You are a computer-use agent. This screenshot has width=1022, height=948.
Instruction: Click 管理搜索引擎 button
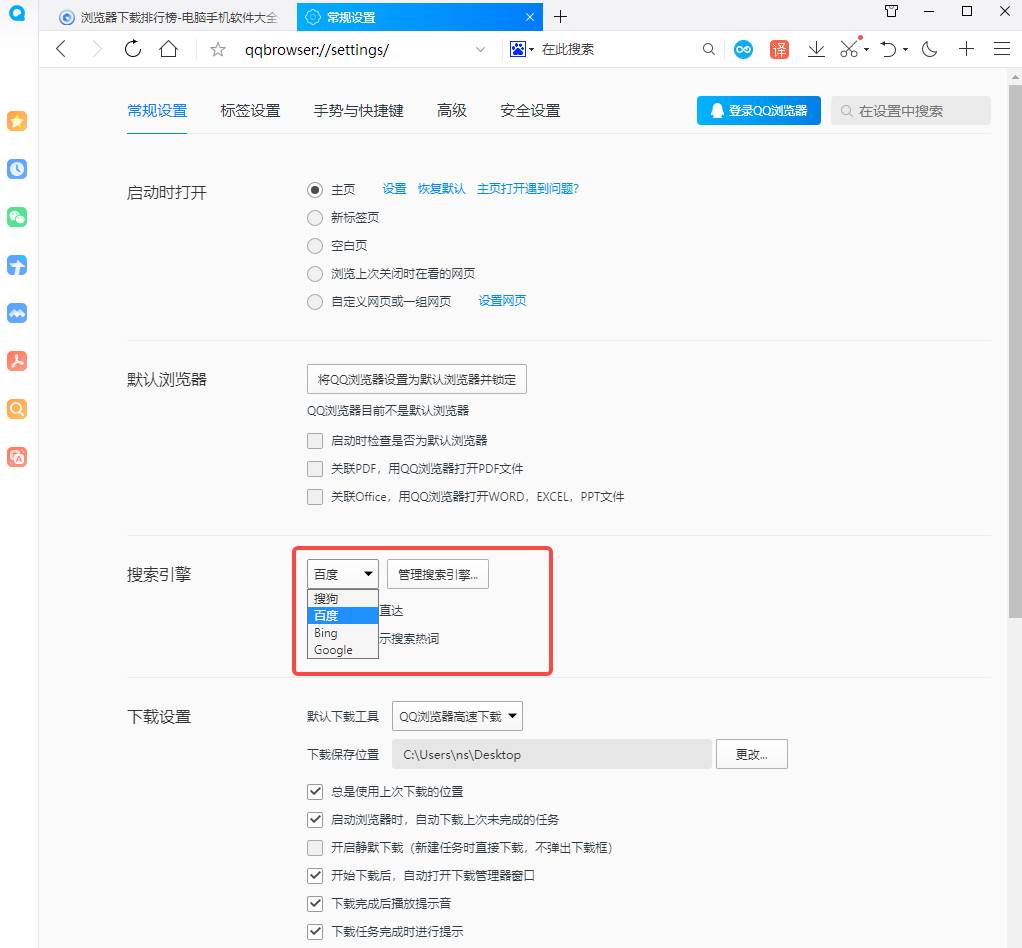pyautogui.click(x=438, y=574)
